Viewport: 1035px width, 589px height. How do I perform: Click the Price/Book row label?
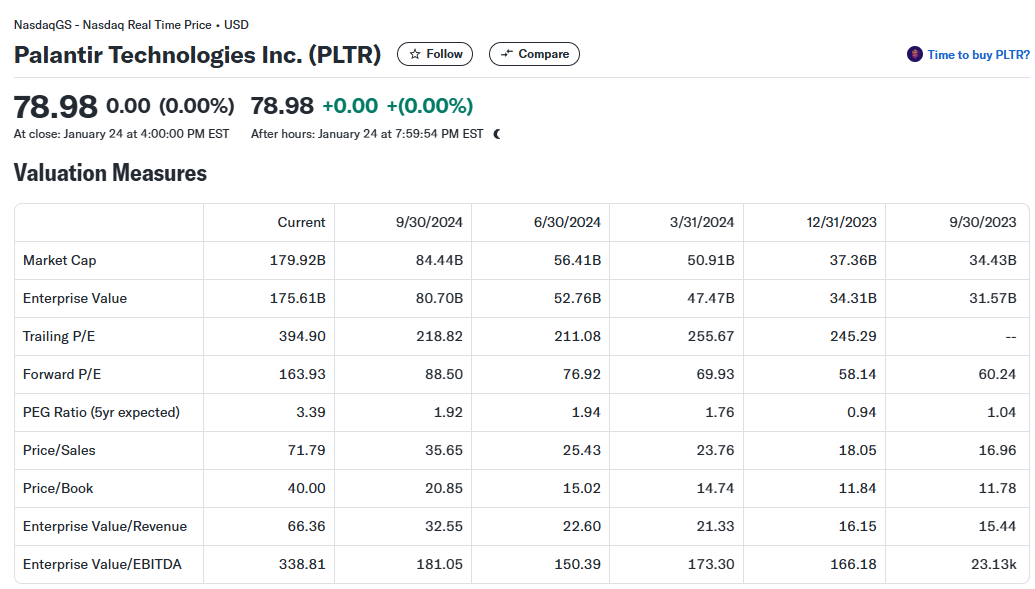(58, 489)
